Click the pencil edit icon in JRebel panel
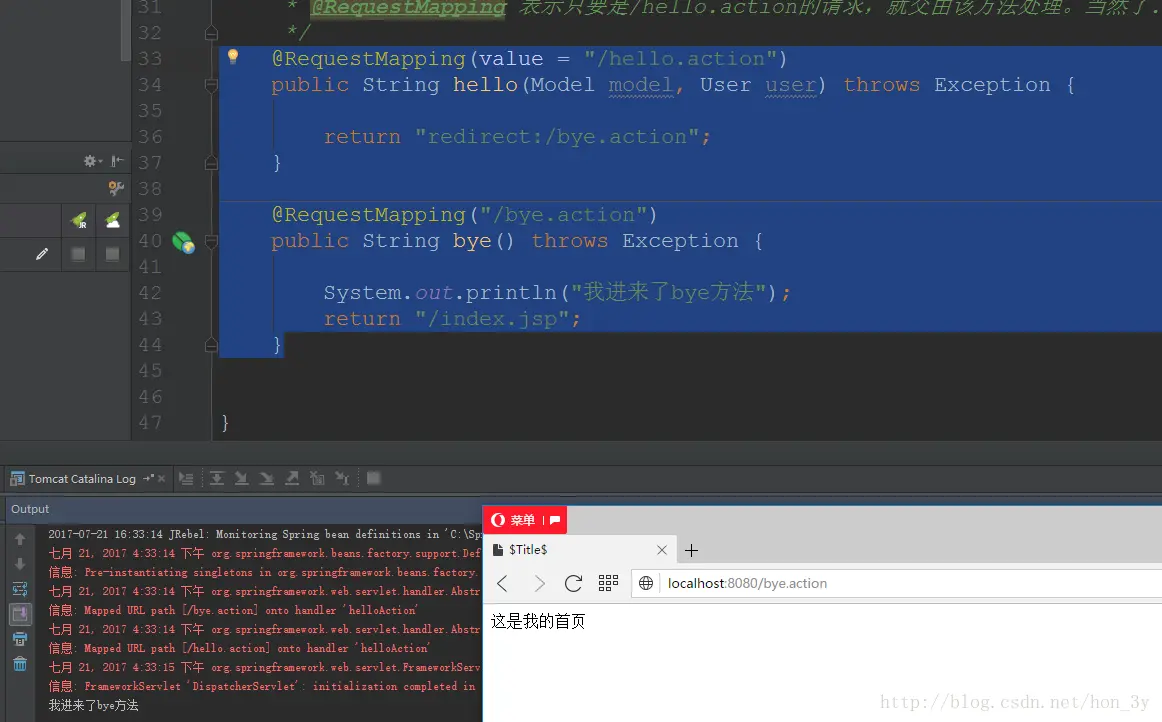This screenshot has height=722, width=1162. pyautogui.click(x=42, y=254)
